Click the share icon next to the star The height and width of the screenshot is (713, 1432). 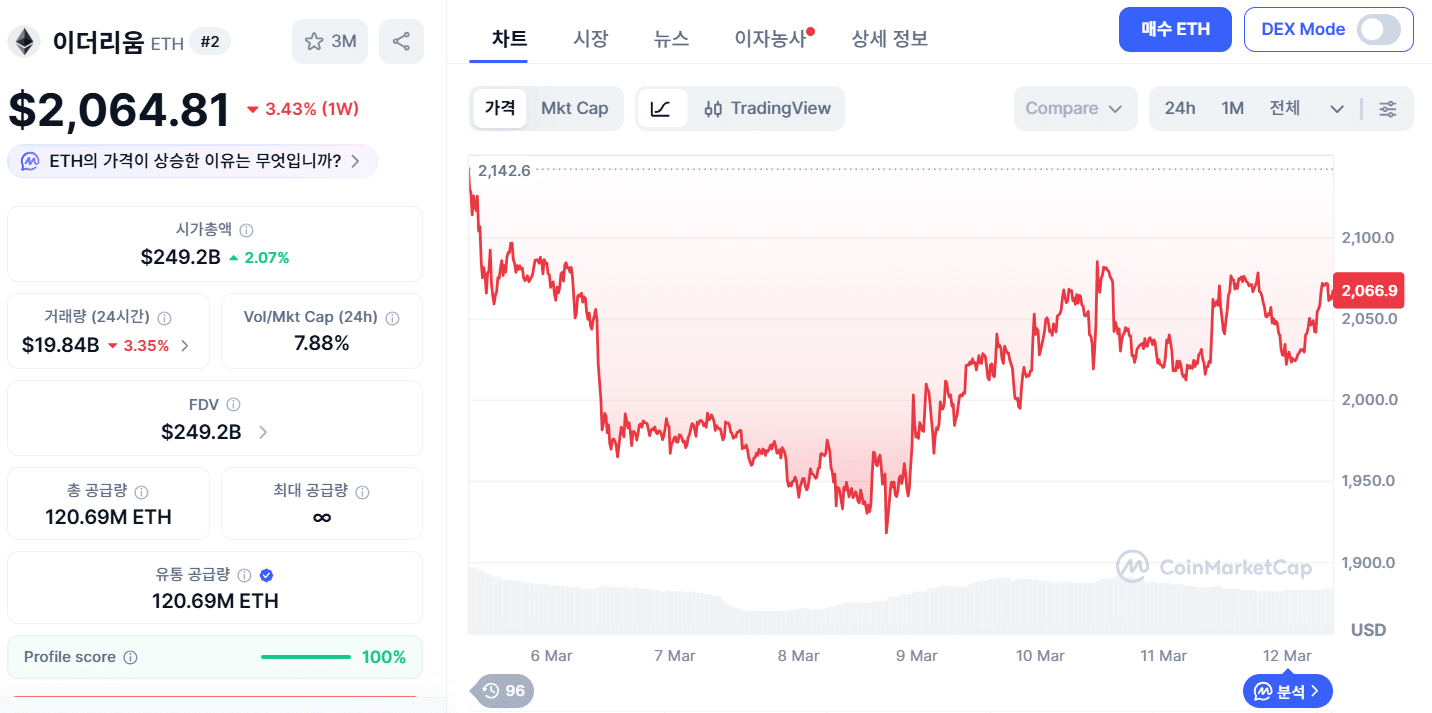tap(401, 41)
